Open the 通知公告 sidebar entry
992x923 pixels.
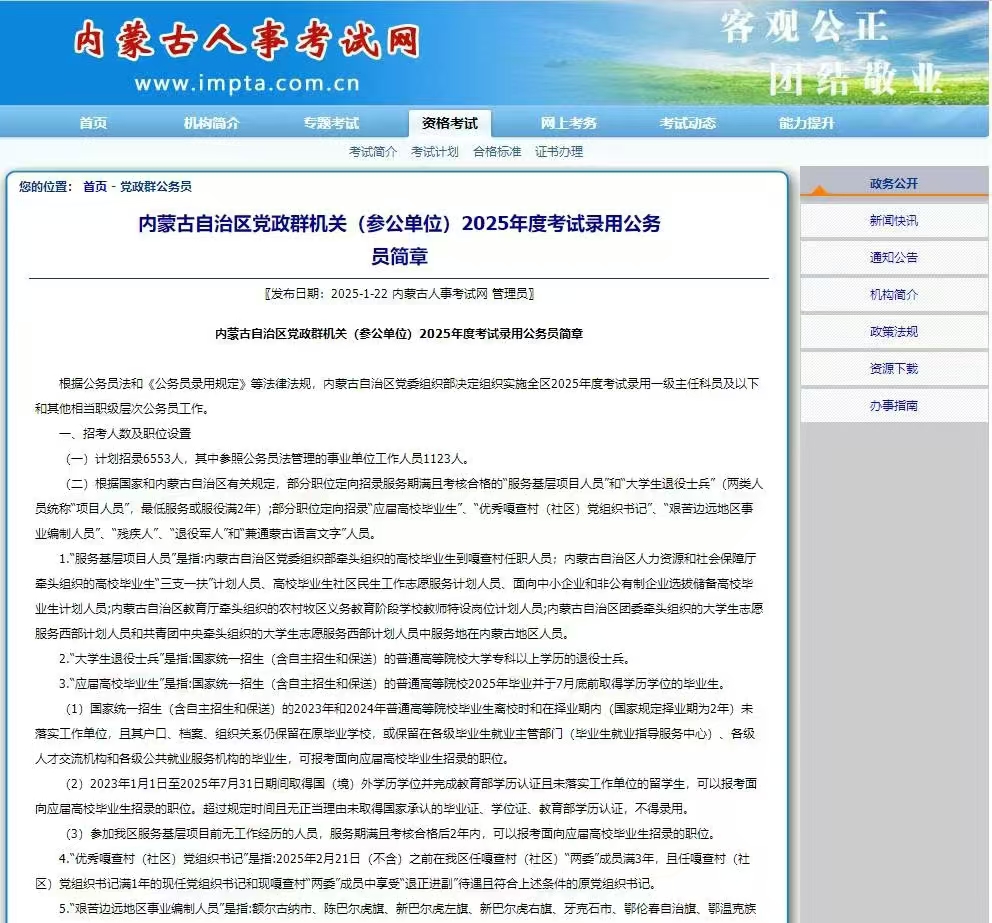(893, 258)
